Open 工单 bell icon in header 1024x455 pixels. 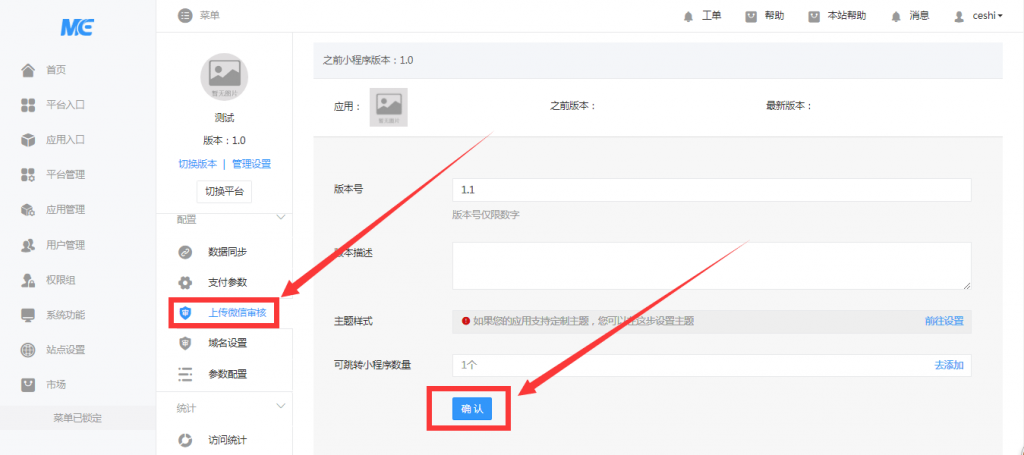pos(688,16)
